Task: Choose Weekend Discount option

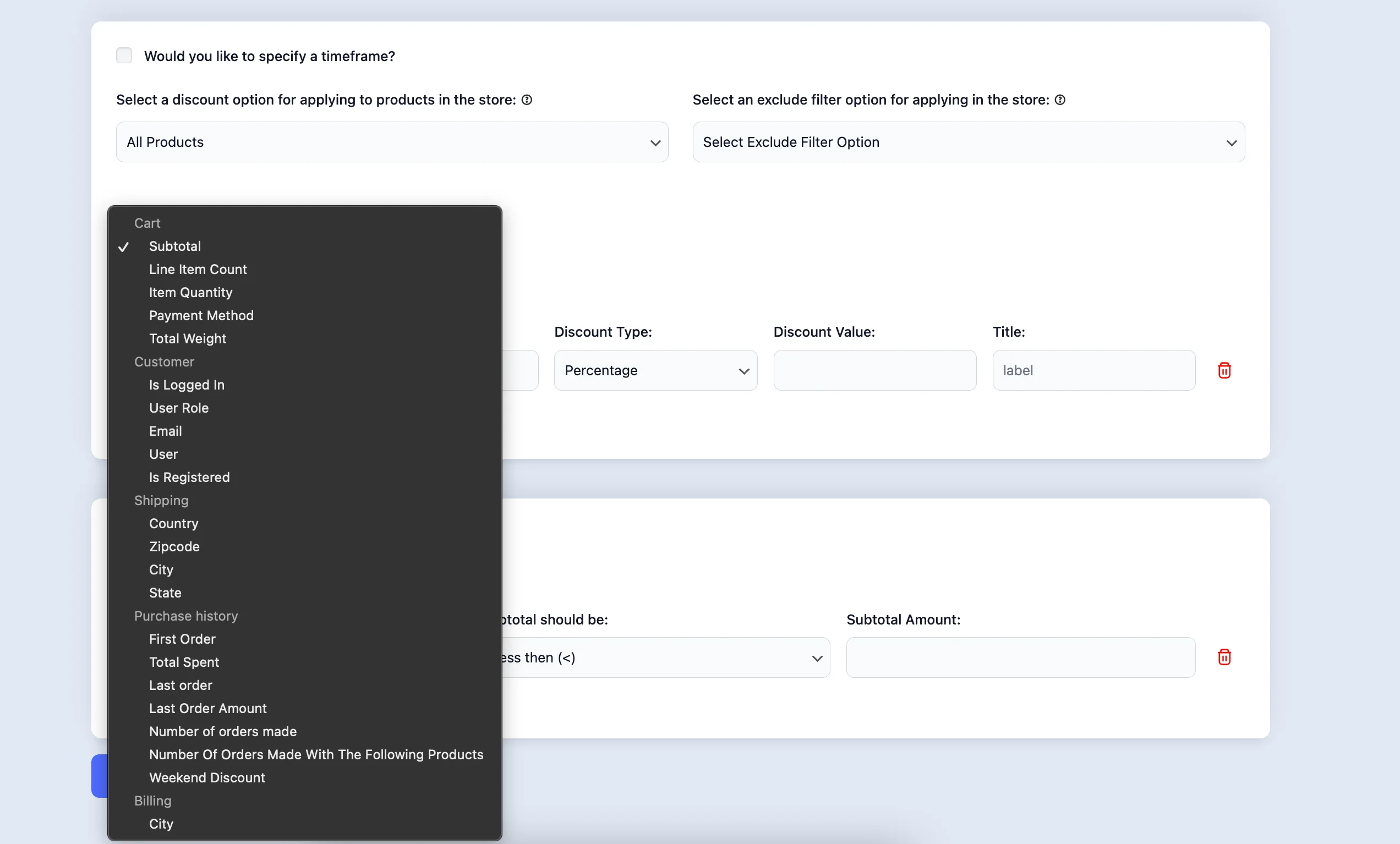Action: [207, 777]
